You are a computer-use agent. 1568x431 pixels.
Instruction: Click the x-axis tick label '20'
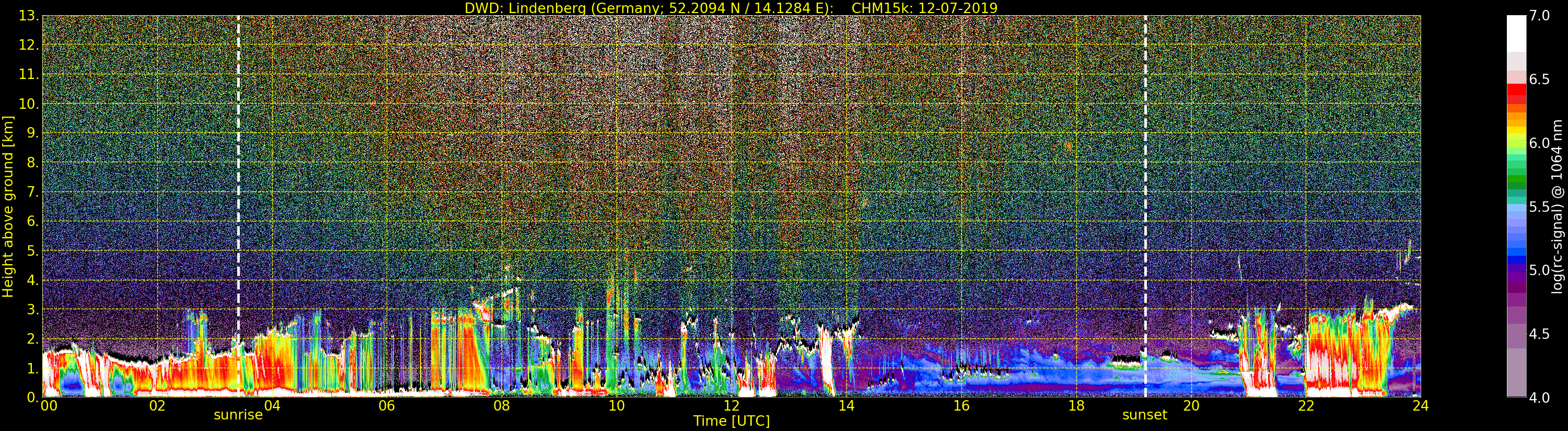[1191, 406]
